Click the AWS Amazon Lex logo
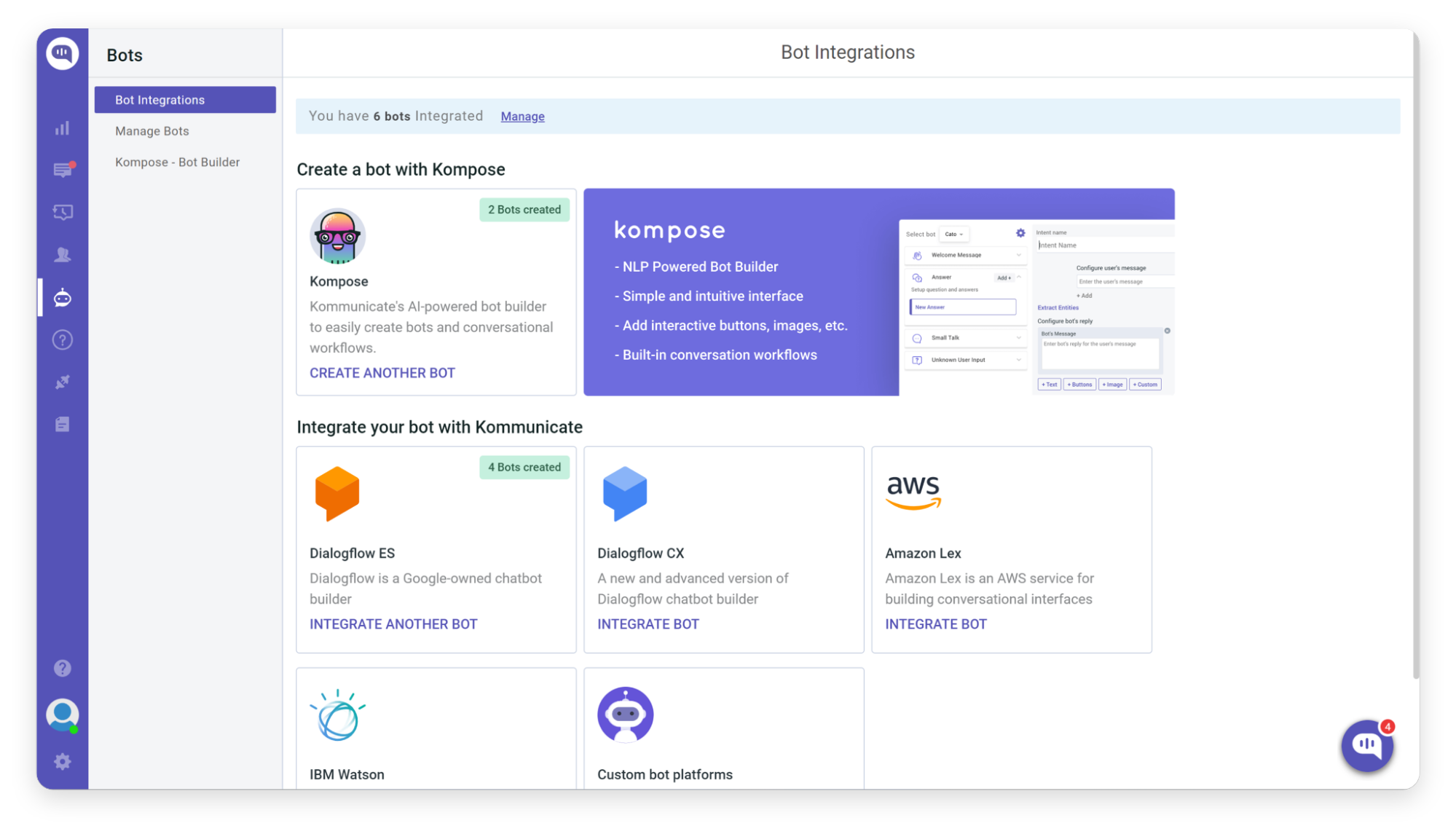1456x834 pixels. 913,492
